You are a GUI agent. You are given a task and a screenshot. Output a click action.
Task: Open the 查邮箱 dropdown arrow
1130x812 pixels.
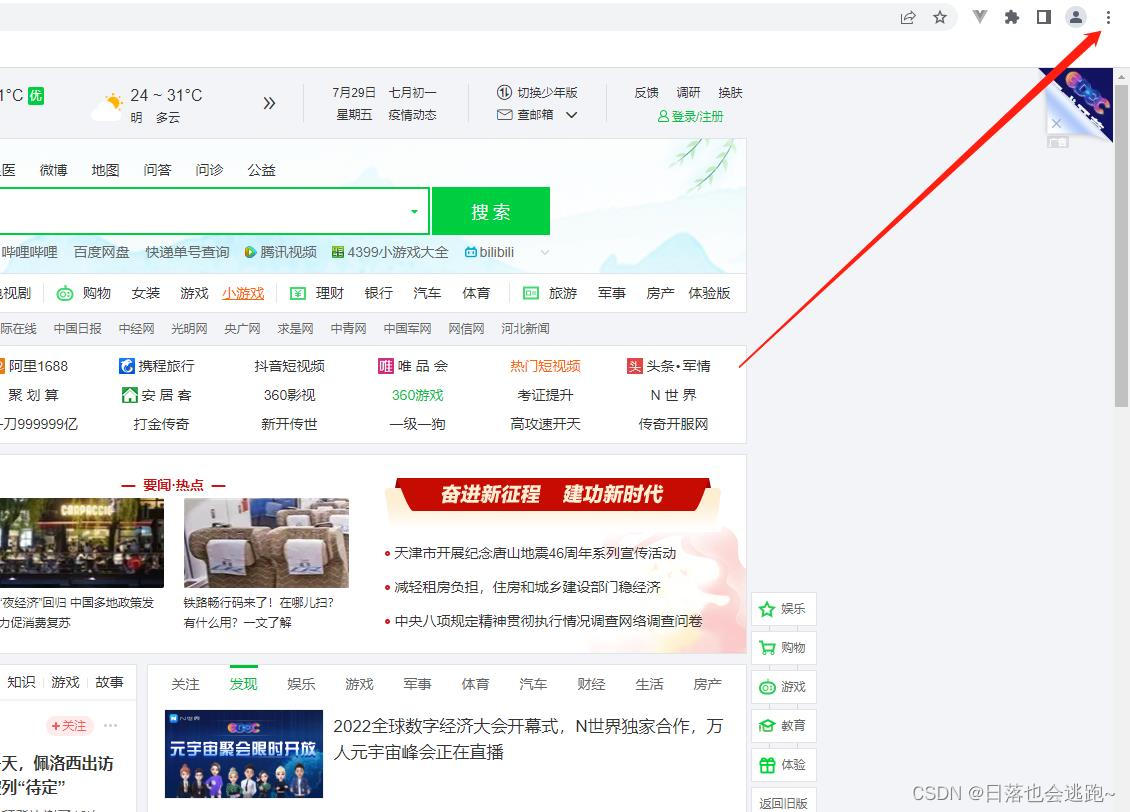click(x=571, y=115)
